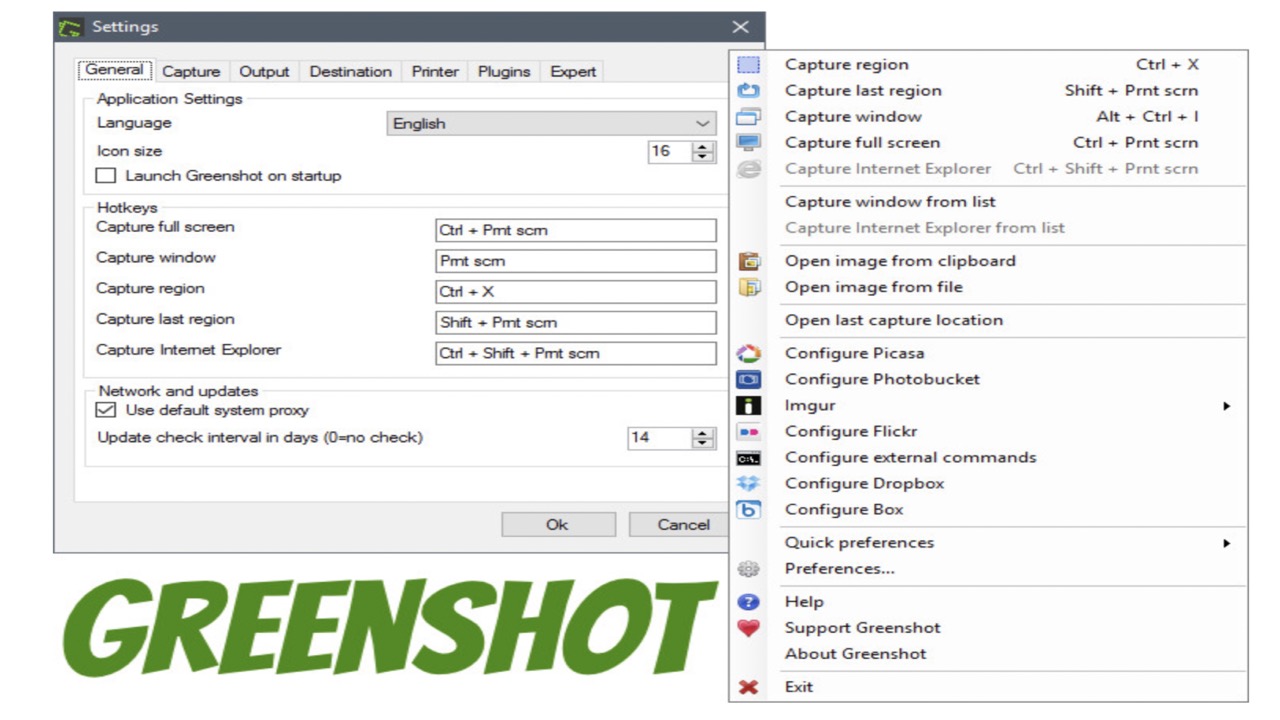
Task: Click the Capture Internet Explorer hotkey field
Action: [576, 353]
